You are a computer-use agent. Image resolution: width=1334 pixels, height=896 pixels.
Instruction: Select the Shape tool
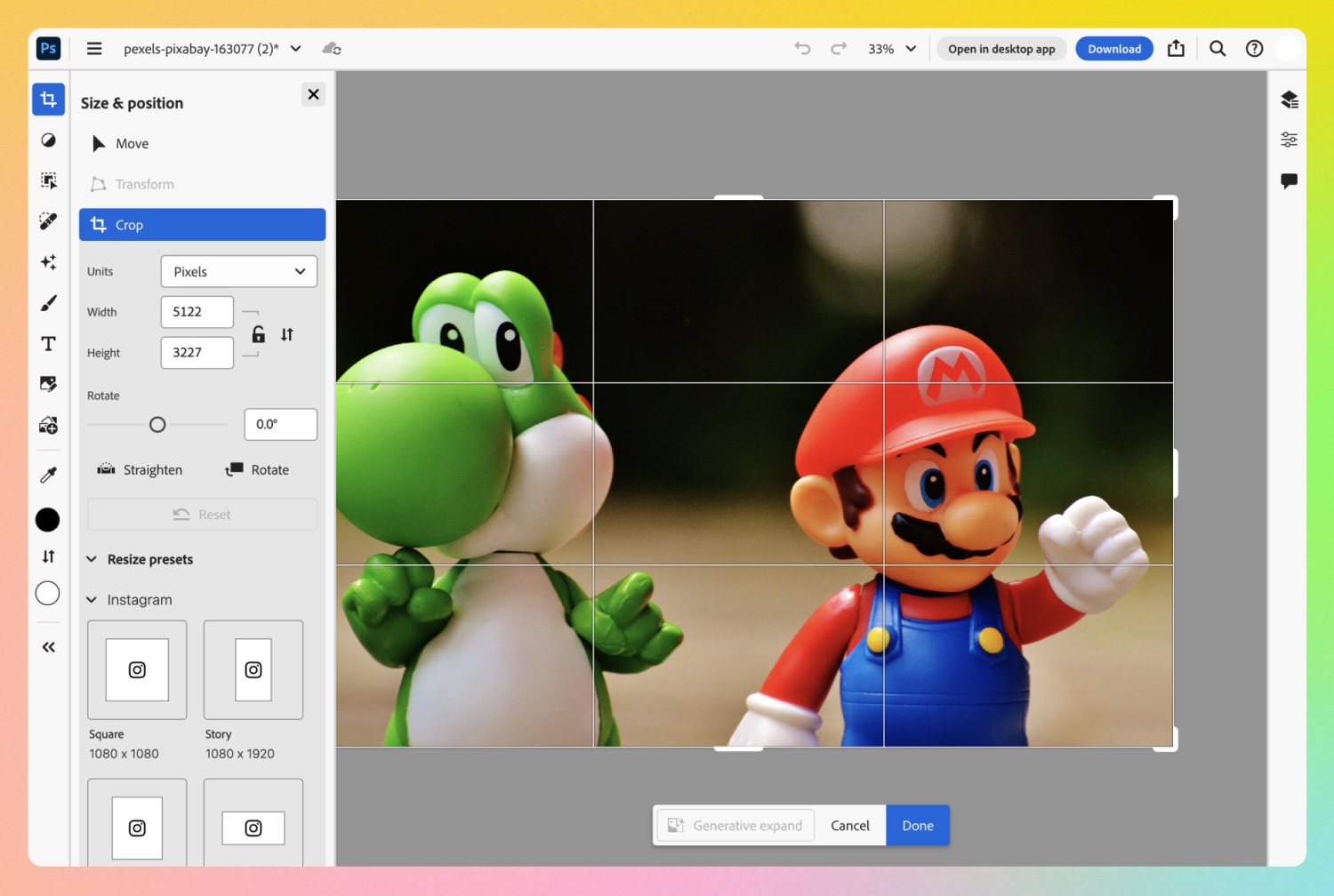click(48, 384)
